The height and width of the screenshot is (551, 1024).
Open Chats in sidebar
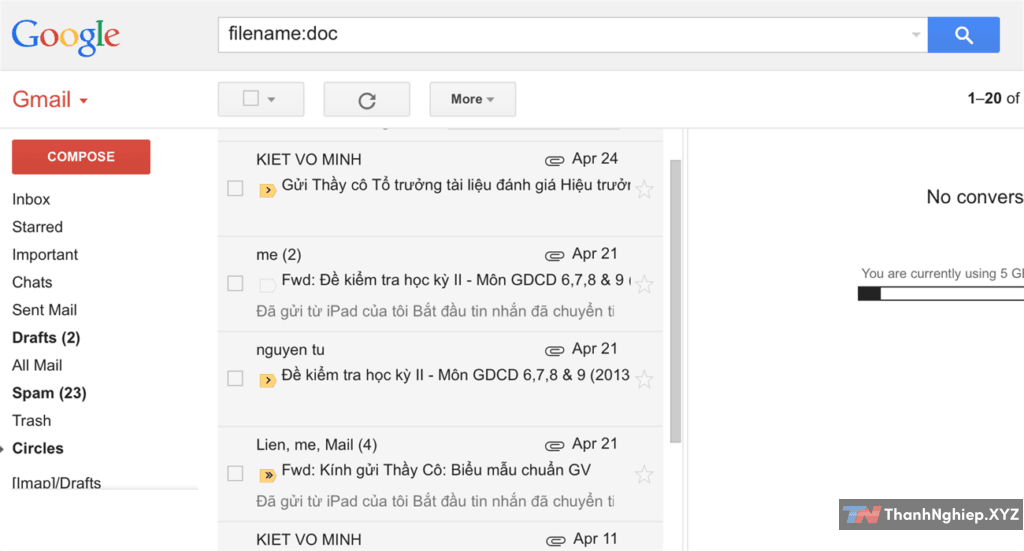[32, 282]
